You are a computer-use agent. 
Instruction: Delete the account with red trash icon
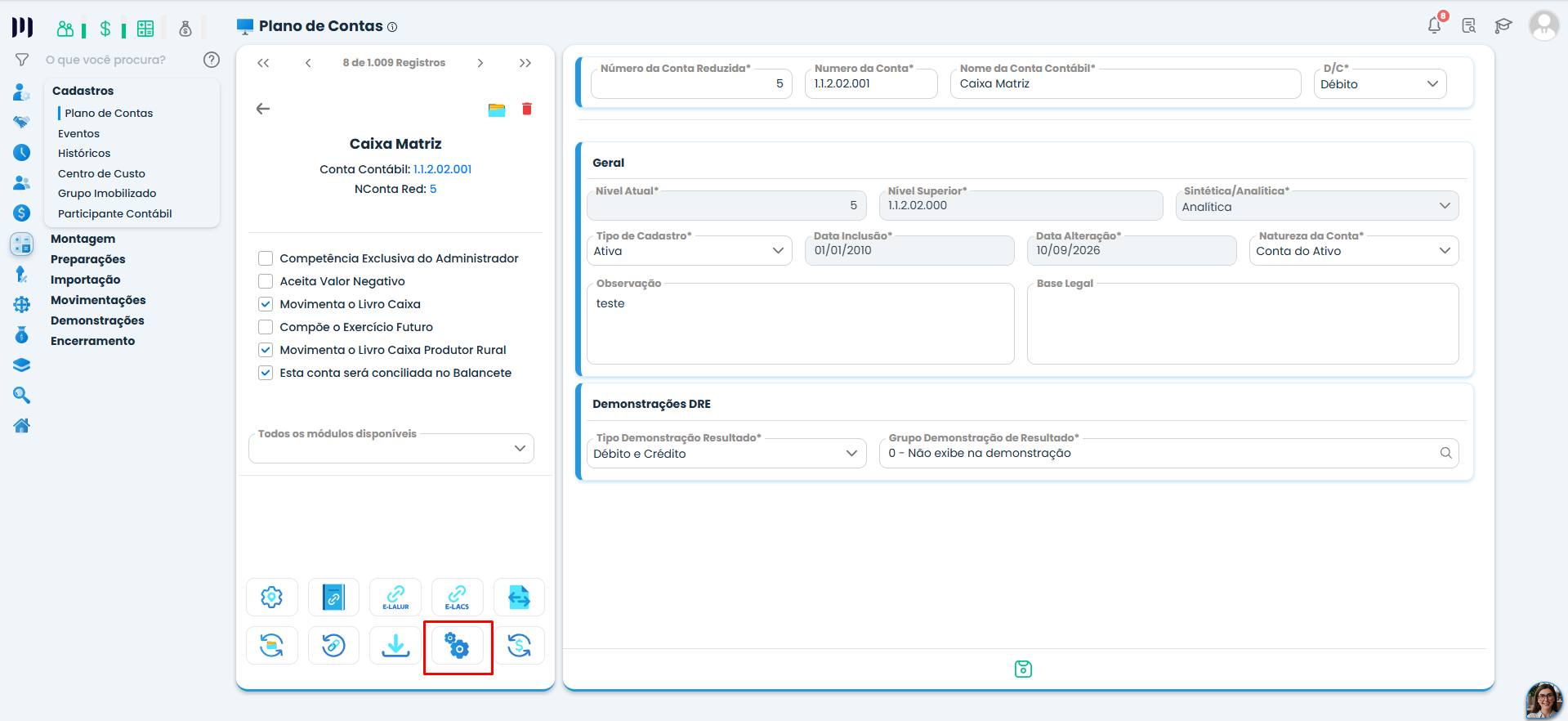[x=527, y=109]
